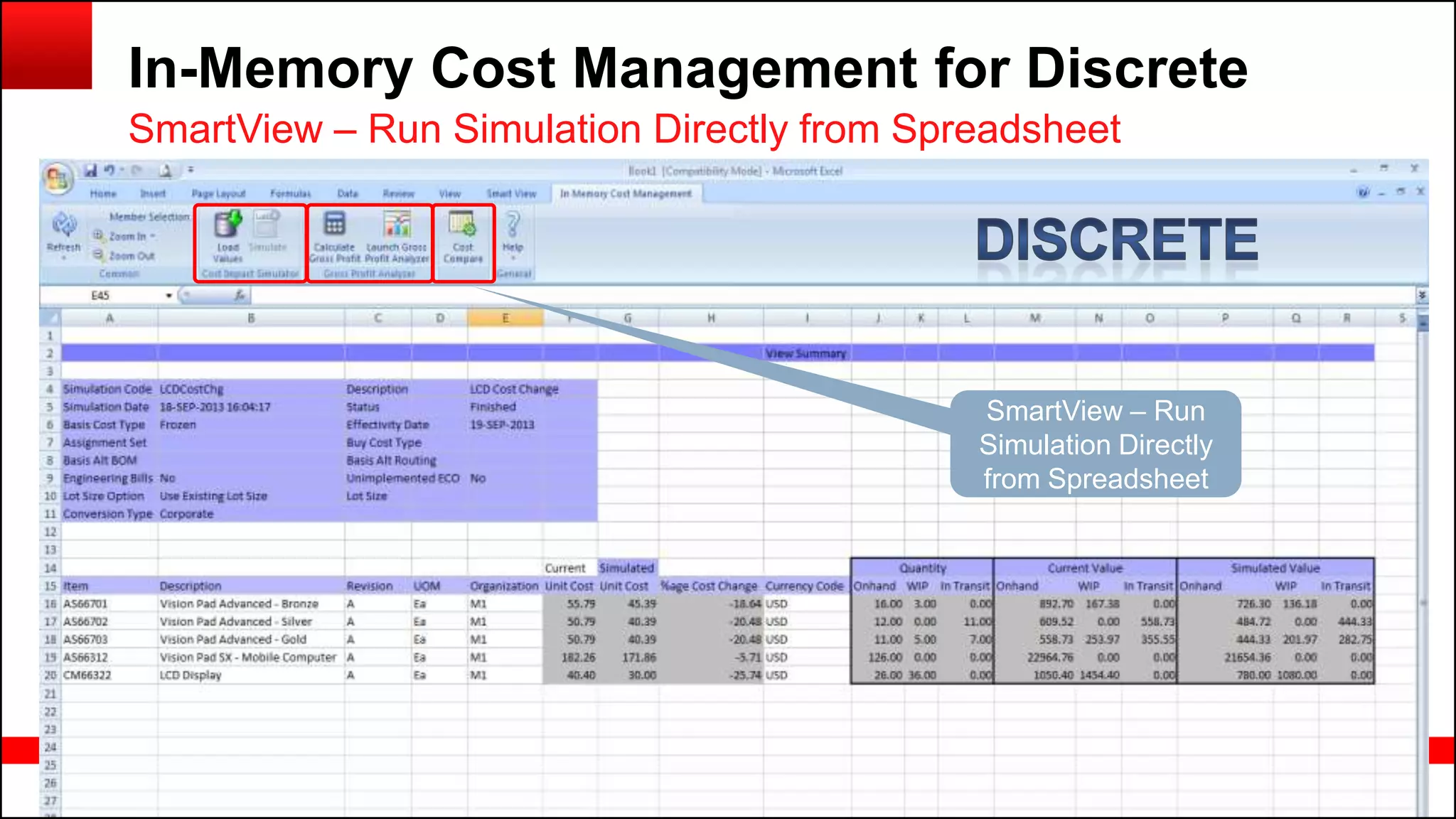Open the View ribbon tab
Viewport: 1456px width, 819px height.
(x=449, y=193)
